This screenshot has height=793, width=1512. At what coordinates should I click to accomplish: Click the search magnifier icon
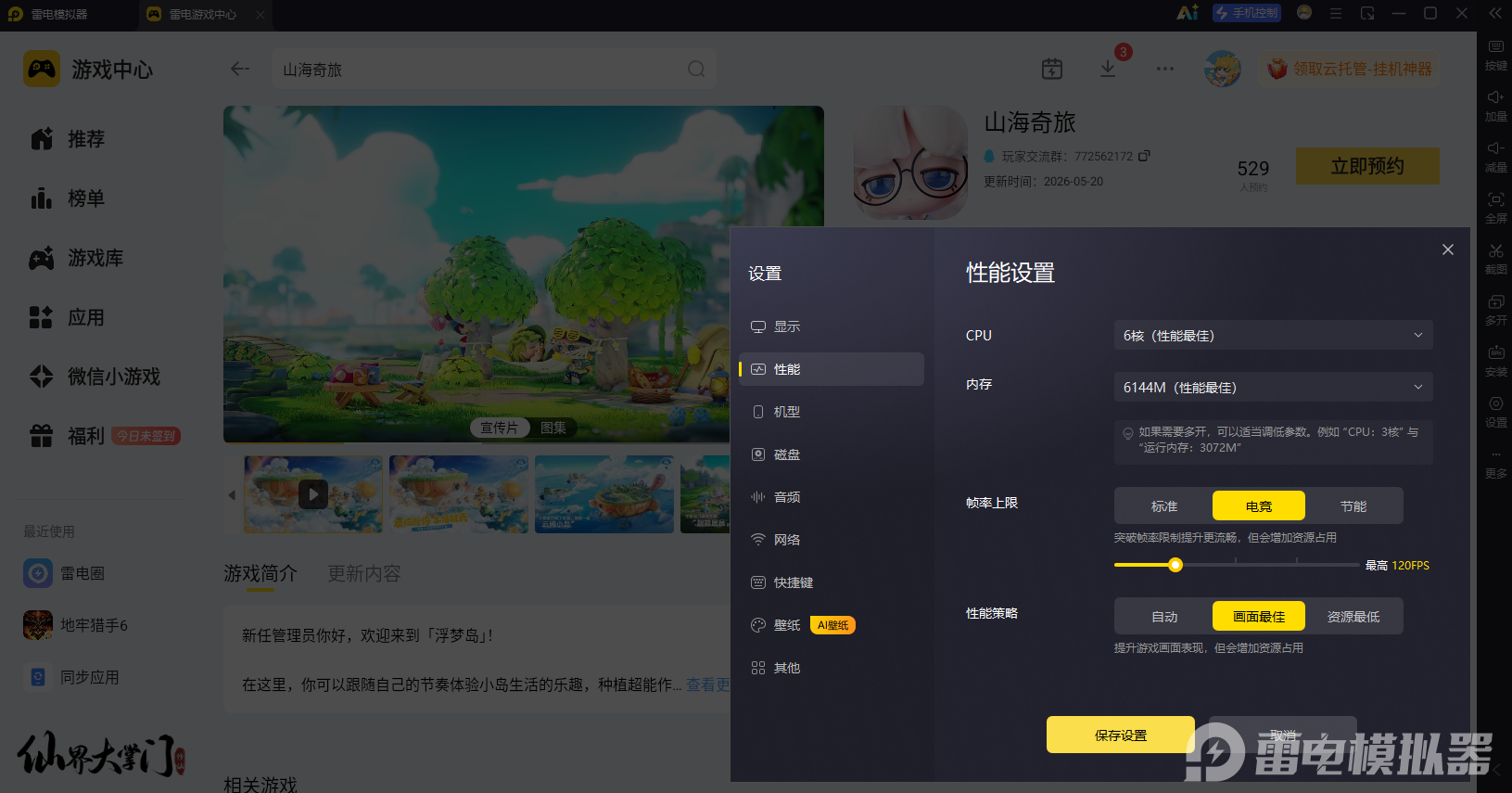[x=696, y=69]
